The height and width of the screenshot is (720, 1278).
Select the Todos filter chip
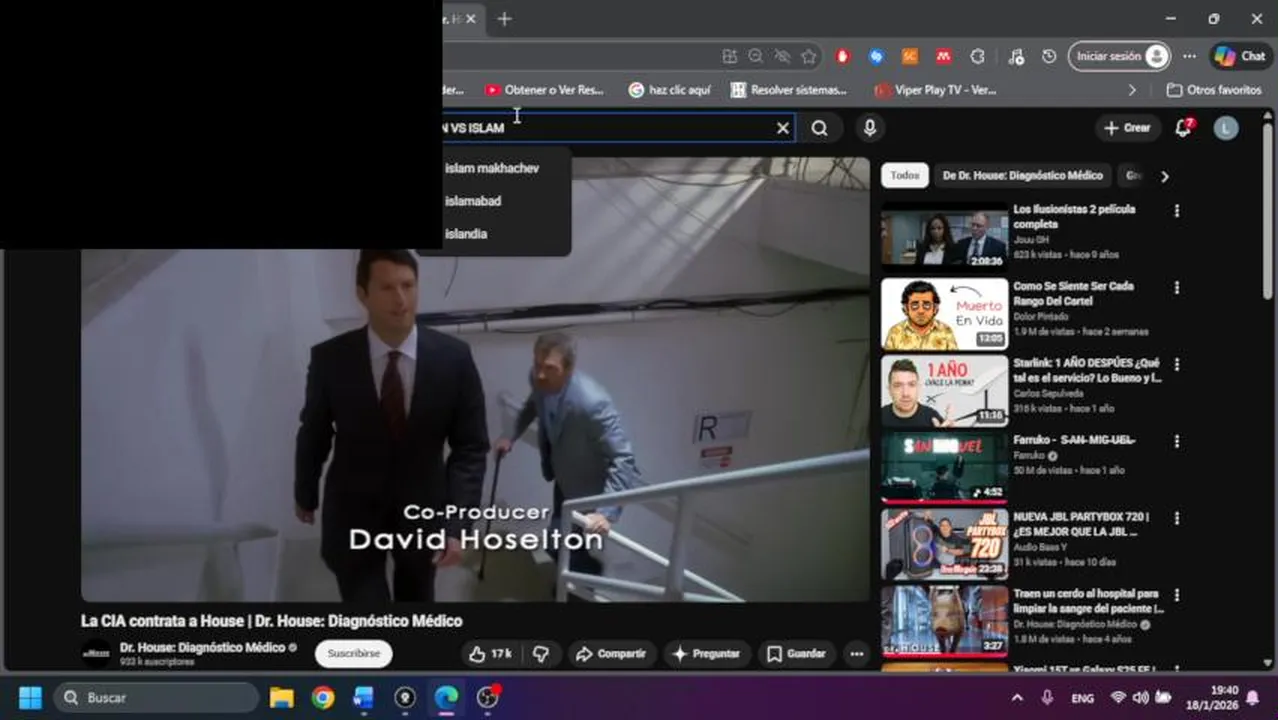click(x=905, y=175)
